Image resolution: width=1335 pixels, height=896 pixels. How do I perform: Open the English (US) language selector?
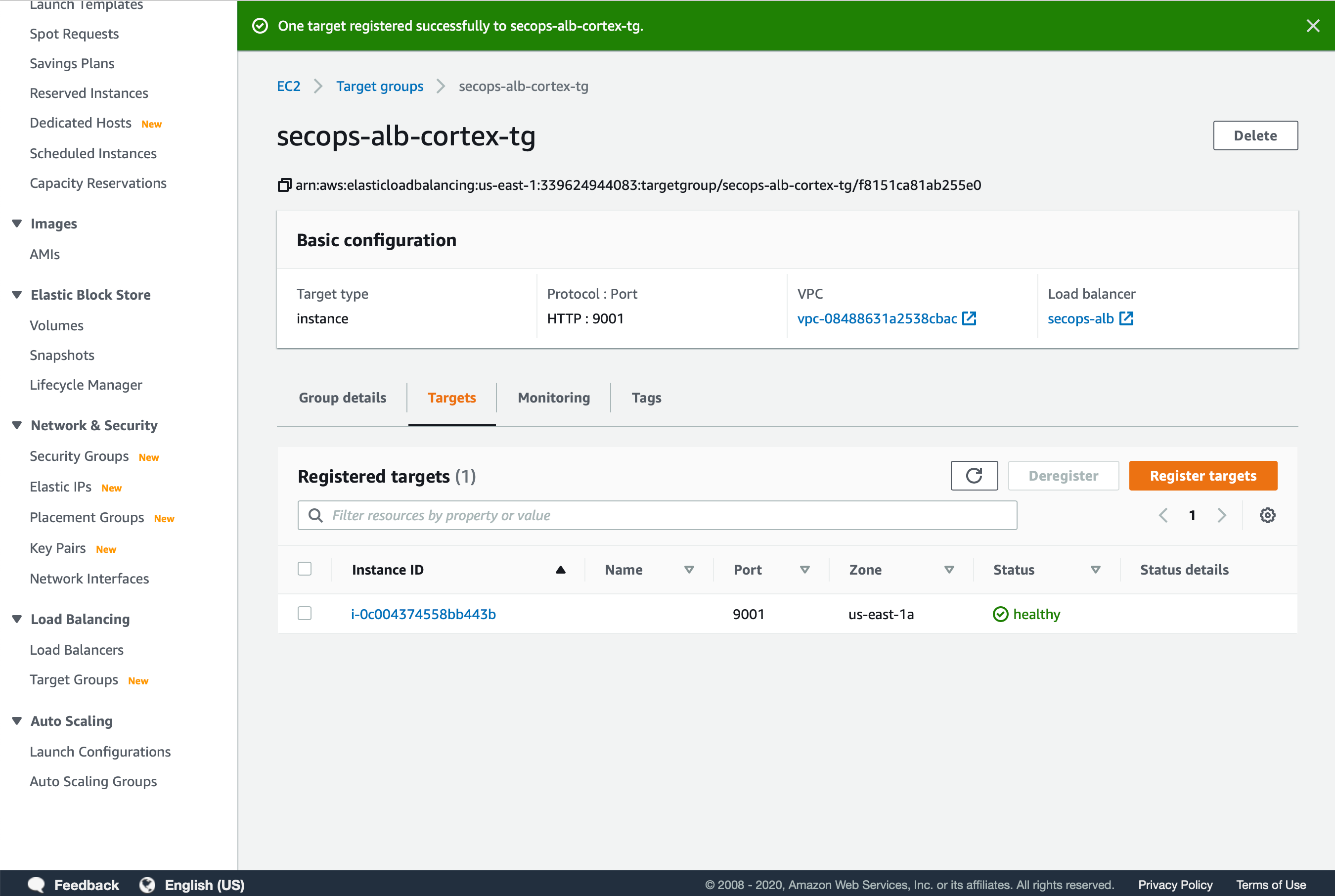click(x=204, y=884)
